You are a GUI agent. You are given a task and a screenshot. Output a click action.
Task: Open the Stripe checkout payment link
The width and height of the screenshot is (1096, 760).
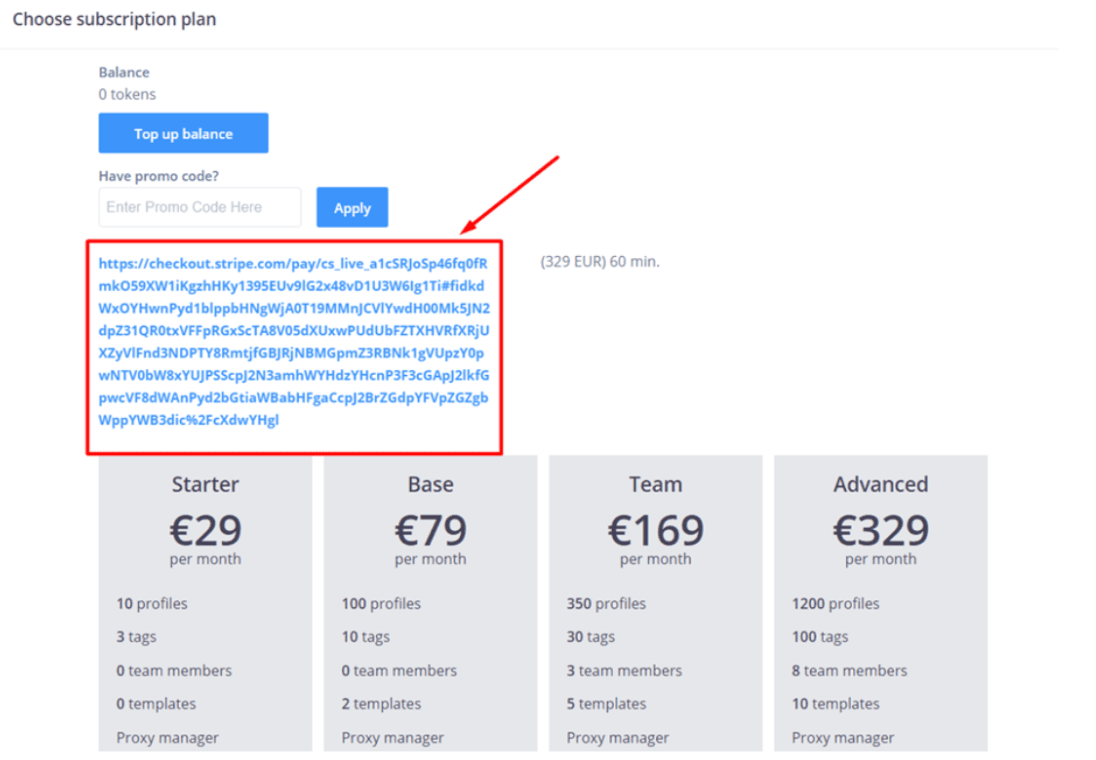[294, 341]
